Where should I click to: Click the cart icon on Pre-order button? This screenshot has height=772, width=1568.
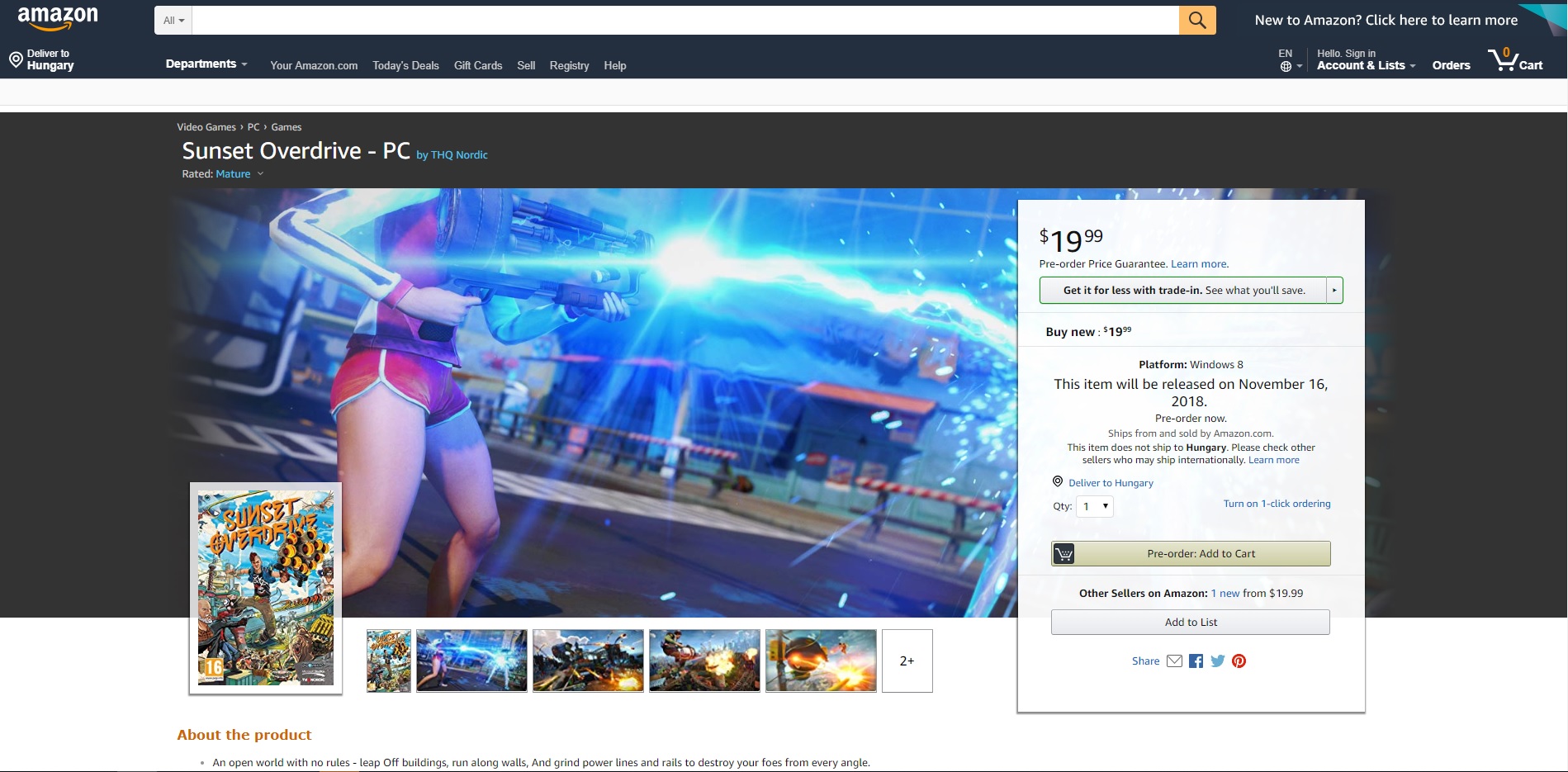pos(1064,554)
